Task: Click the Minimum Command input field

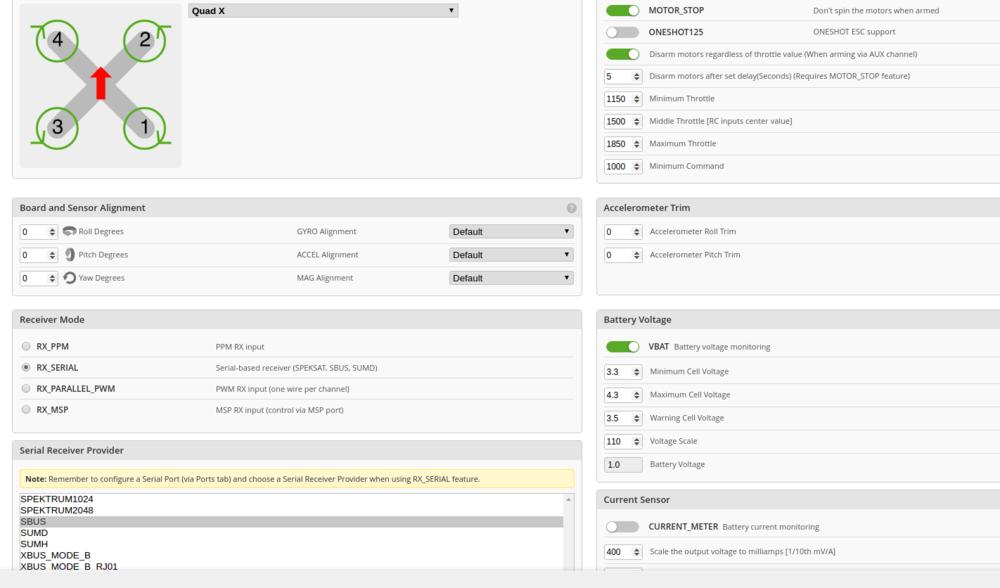Action: [x=622, y=166]
